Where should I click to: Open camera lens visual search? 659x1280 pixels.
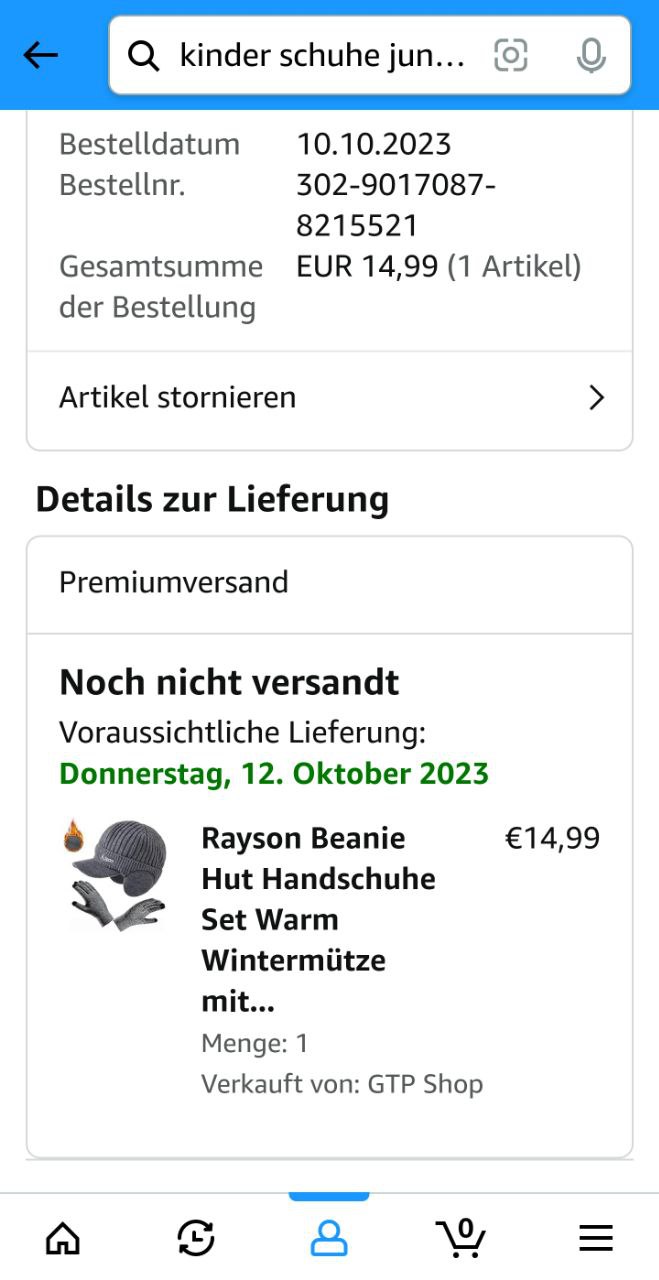[x=510, y=56]
